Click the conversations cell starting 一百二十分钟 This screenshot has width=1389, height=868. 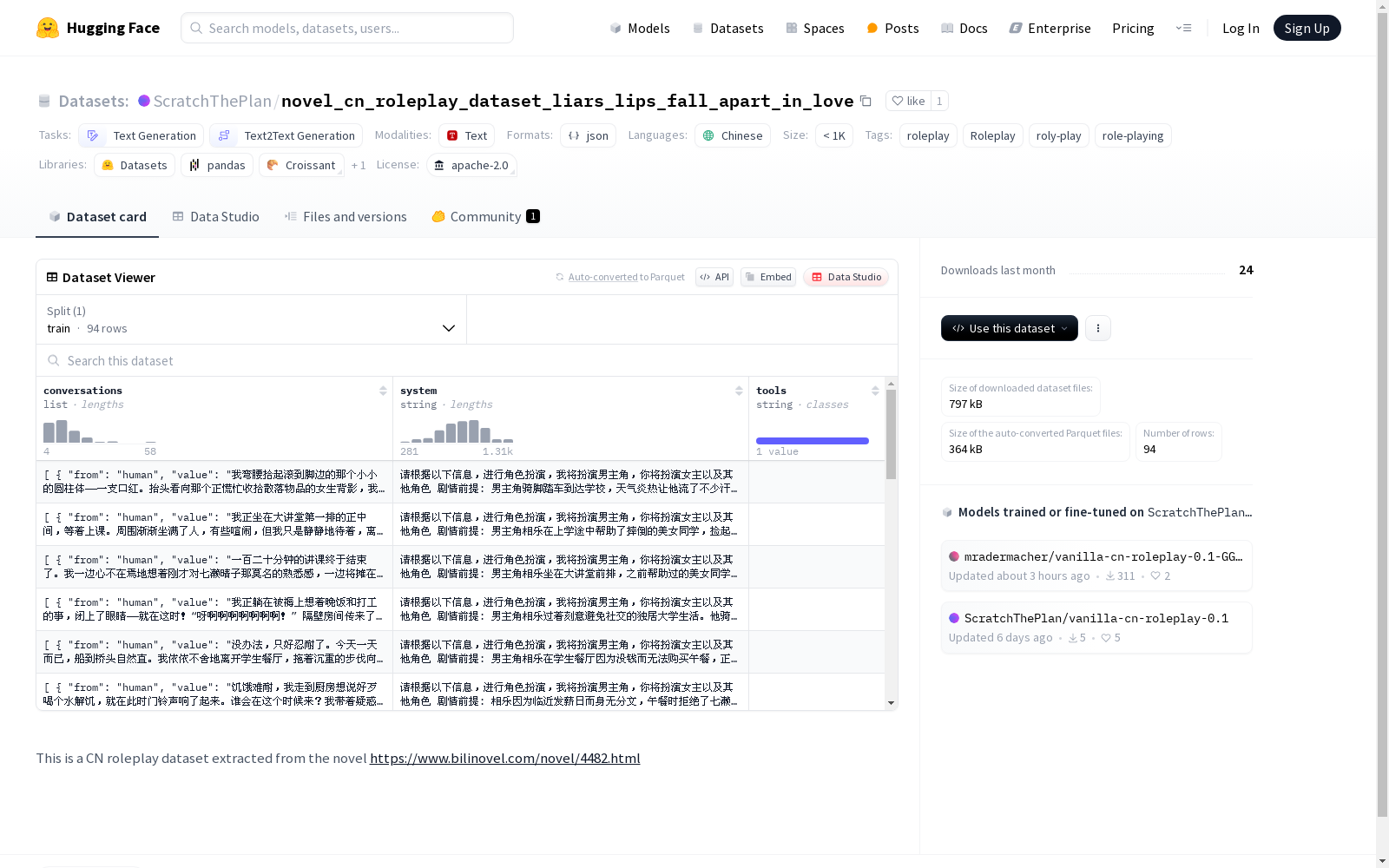pyautogui.click(x=214, y=567)
